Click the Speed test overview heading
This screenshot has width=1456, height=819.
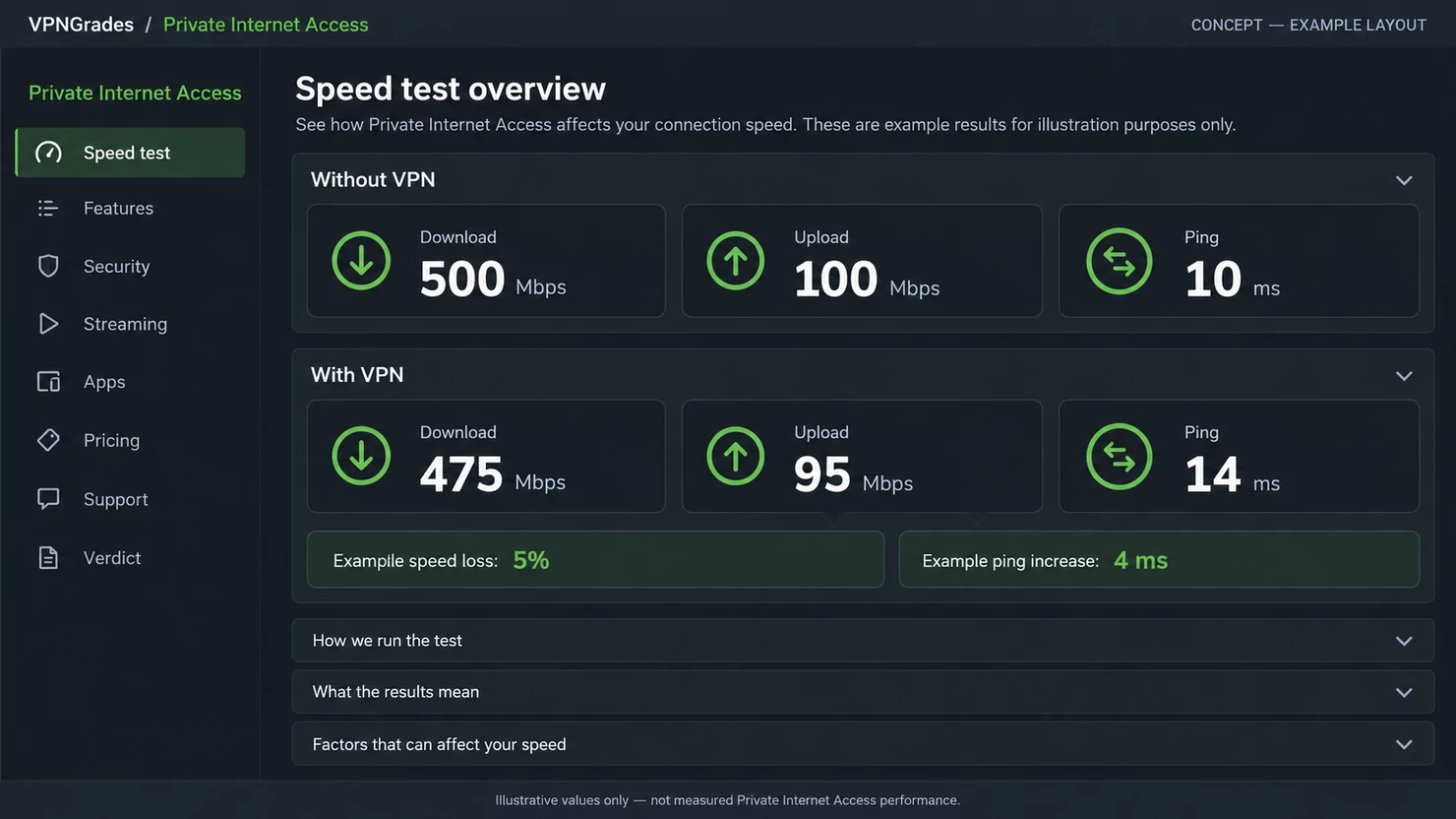(451, 89)
